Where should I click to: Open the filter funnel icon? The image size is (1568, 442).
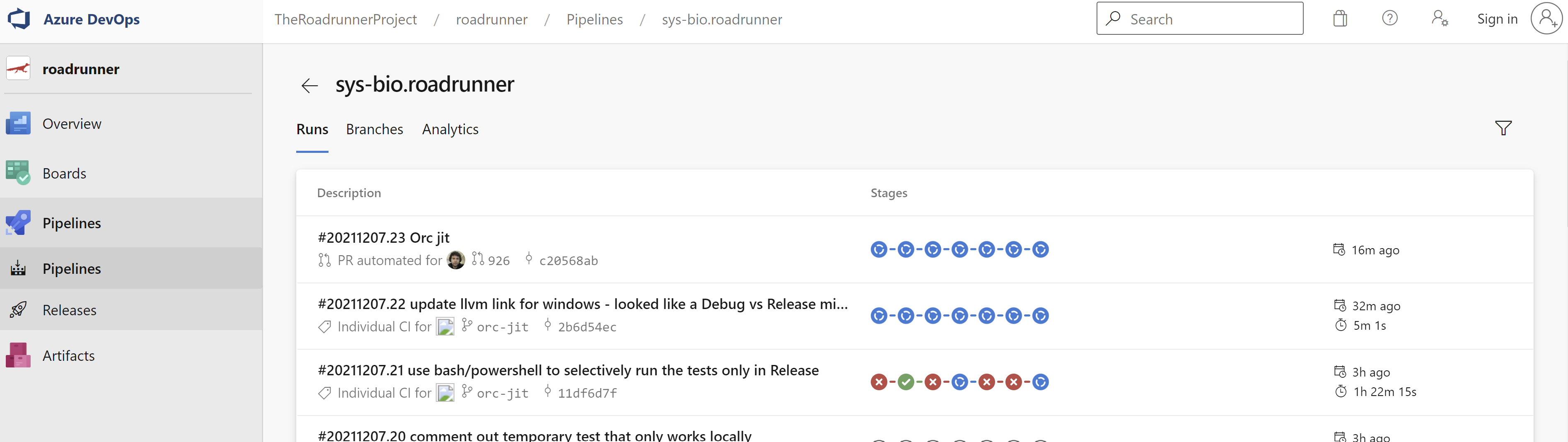click(x=1503, y=128)
